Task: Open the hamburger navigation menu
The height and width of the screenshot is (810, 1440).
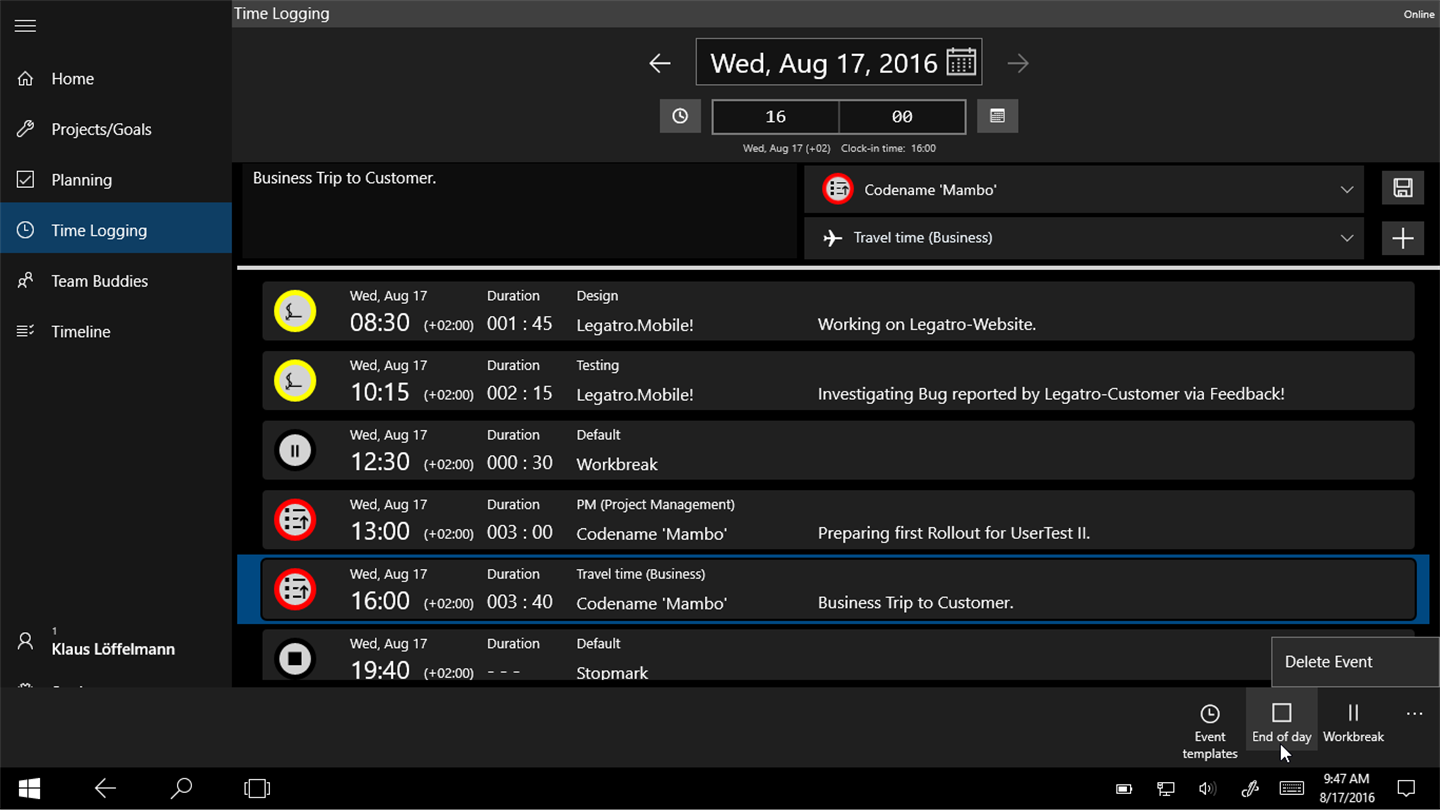Action: point(25,26)
